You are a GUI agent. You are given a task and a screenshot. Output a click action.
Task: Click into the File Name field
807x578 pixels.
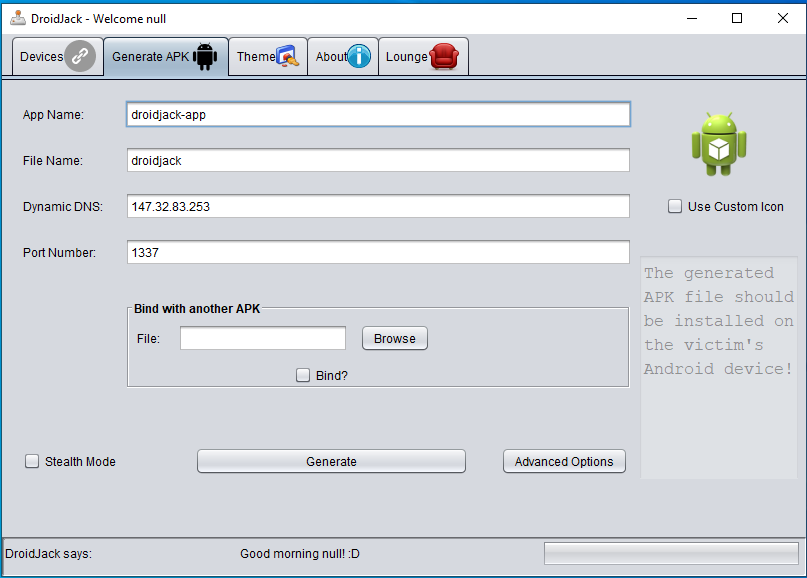point(378,160)
